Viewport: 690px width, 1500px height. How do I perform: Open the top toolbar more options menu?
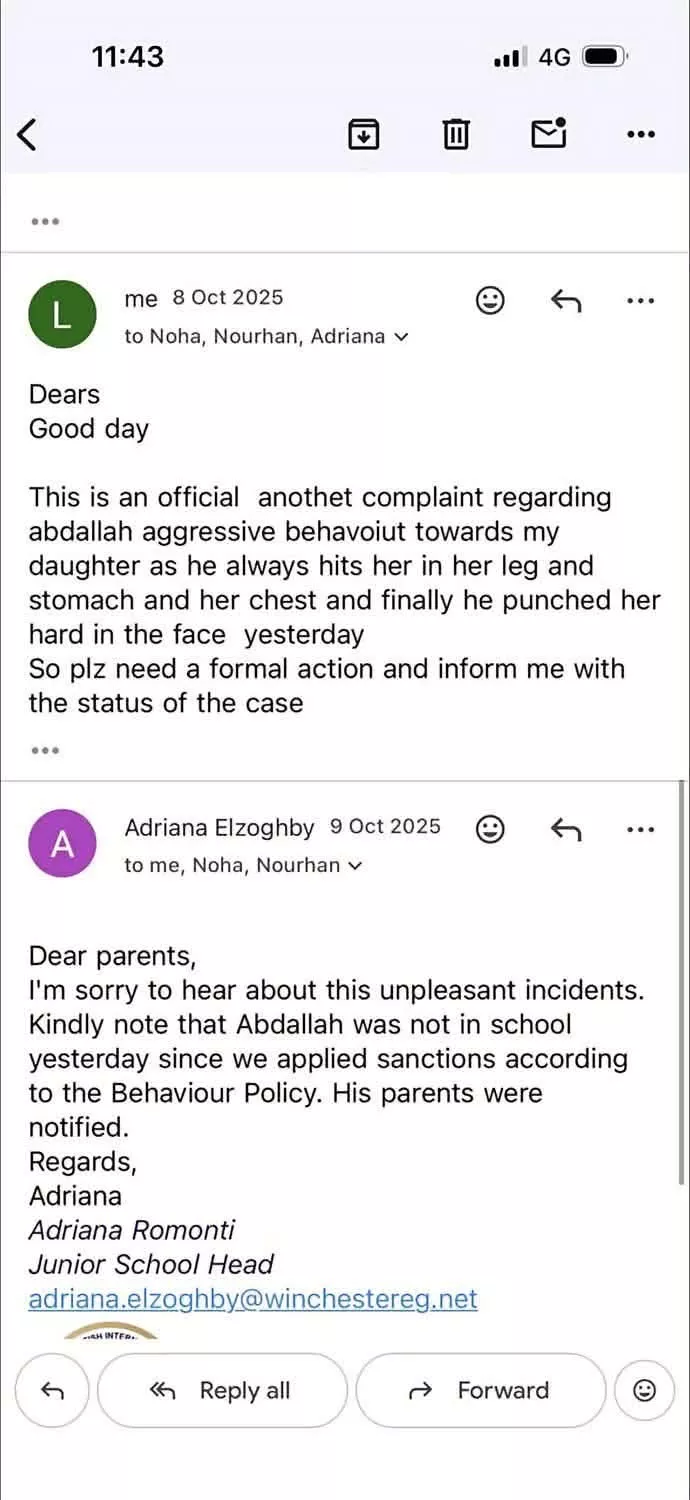tap(640, 134)
